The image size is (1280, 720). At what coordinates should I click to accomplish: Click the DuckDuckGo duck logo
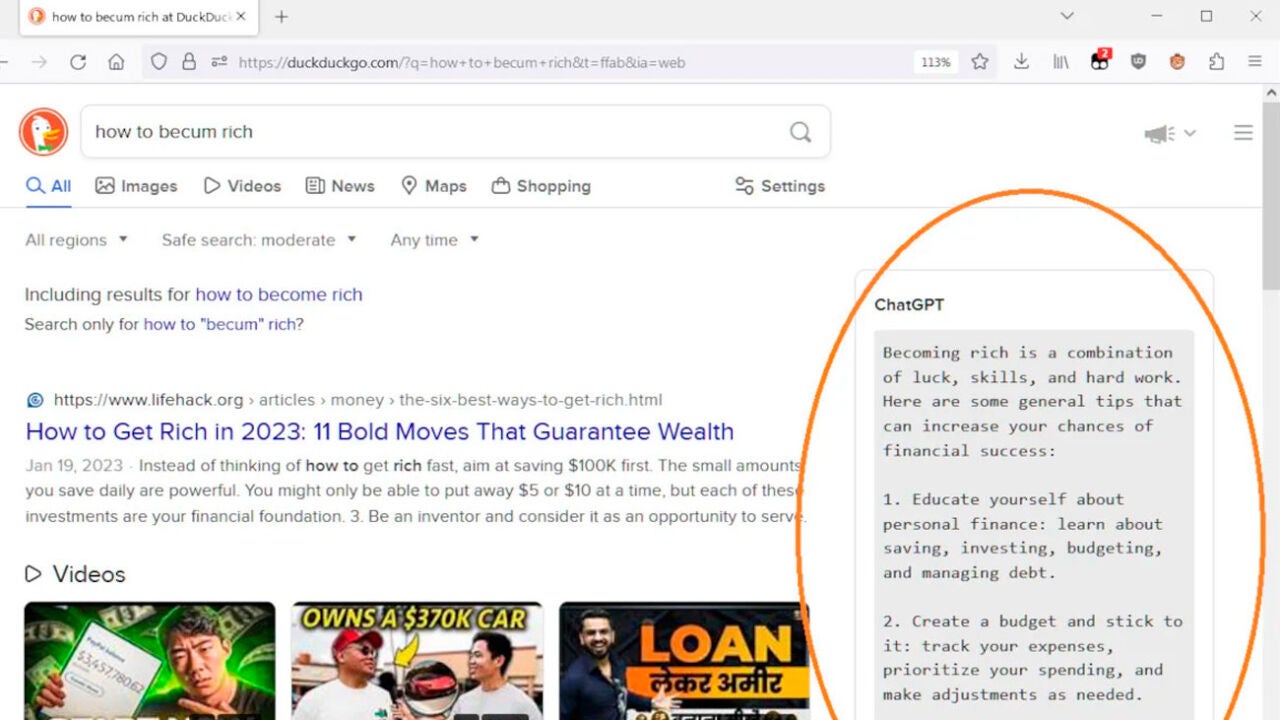point(43,132)
